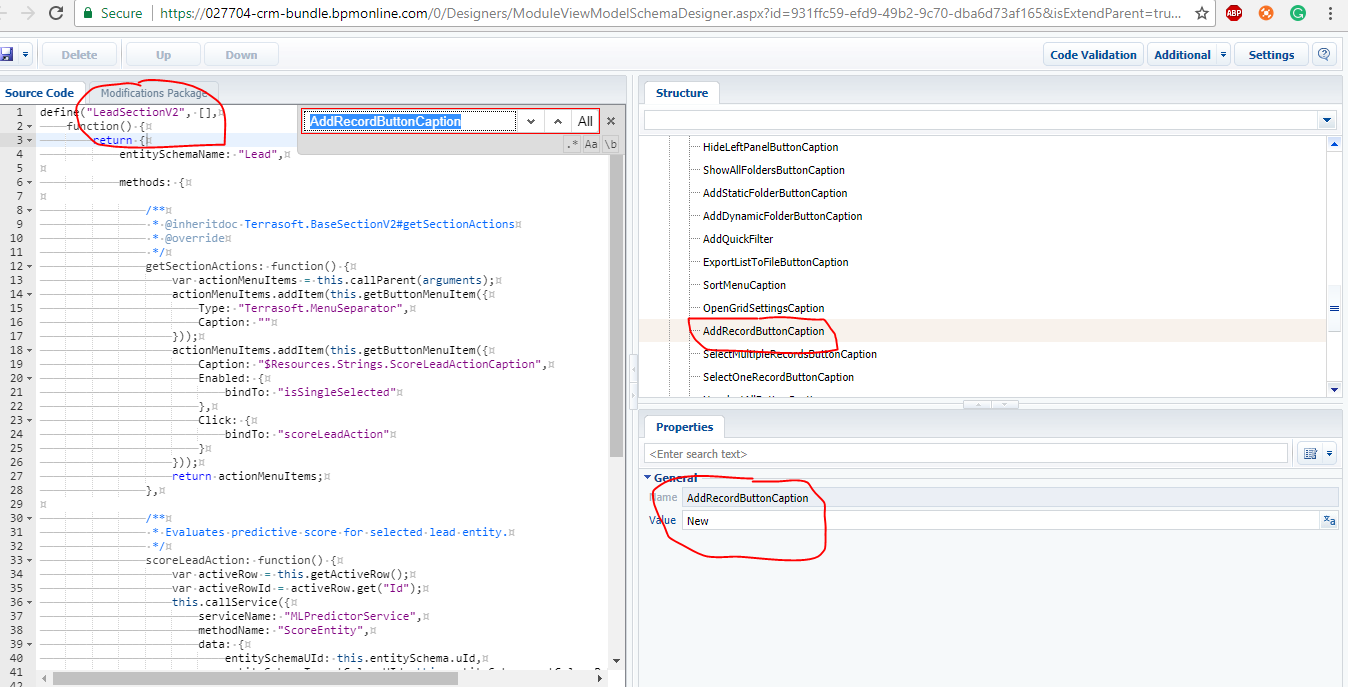1348x687 pixels.
Task: Run Code Validation
Action: (1093, 55)
